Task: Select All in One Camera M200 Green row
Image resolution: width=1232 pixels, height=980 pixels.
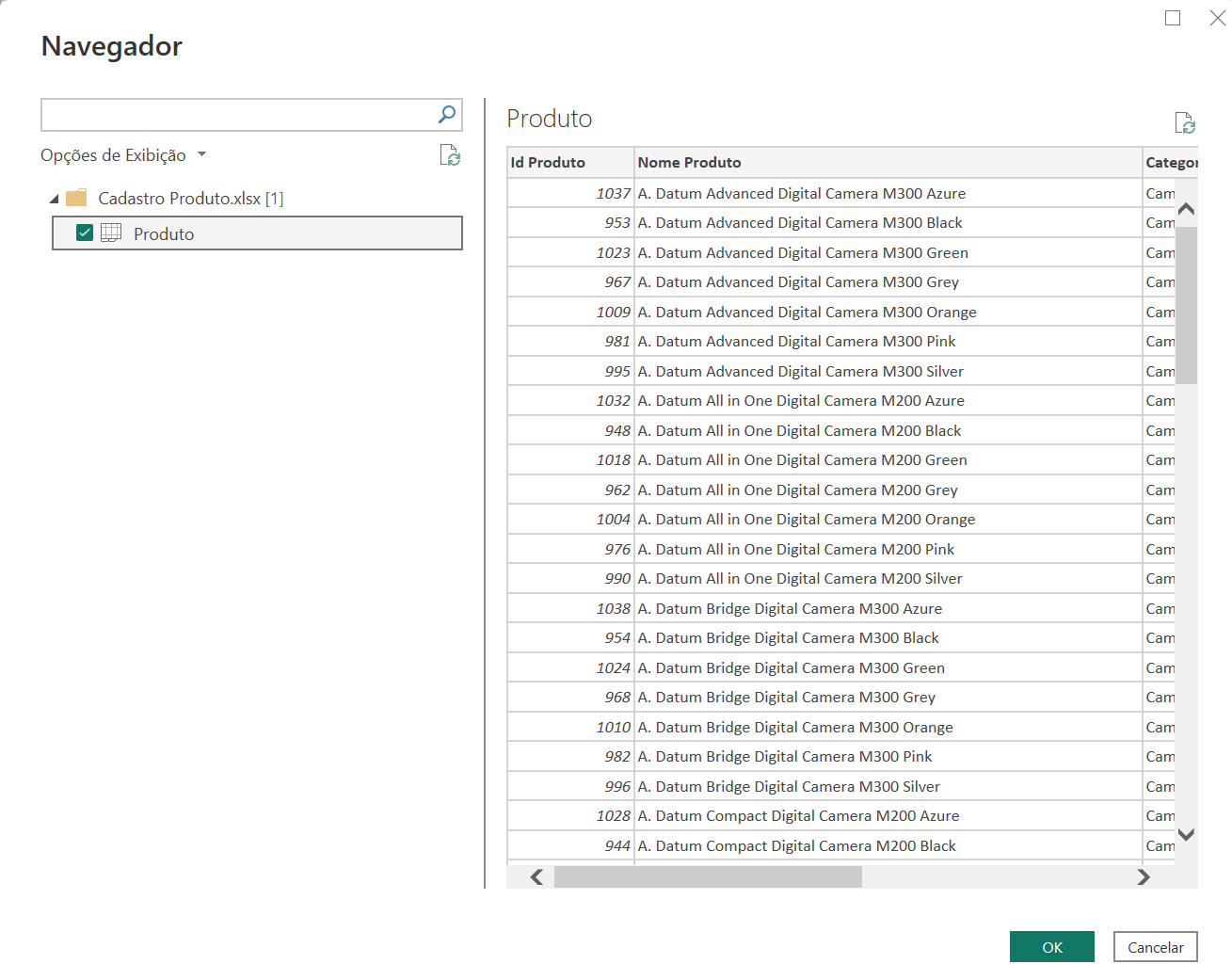Action: point(840,459)
